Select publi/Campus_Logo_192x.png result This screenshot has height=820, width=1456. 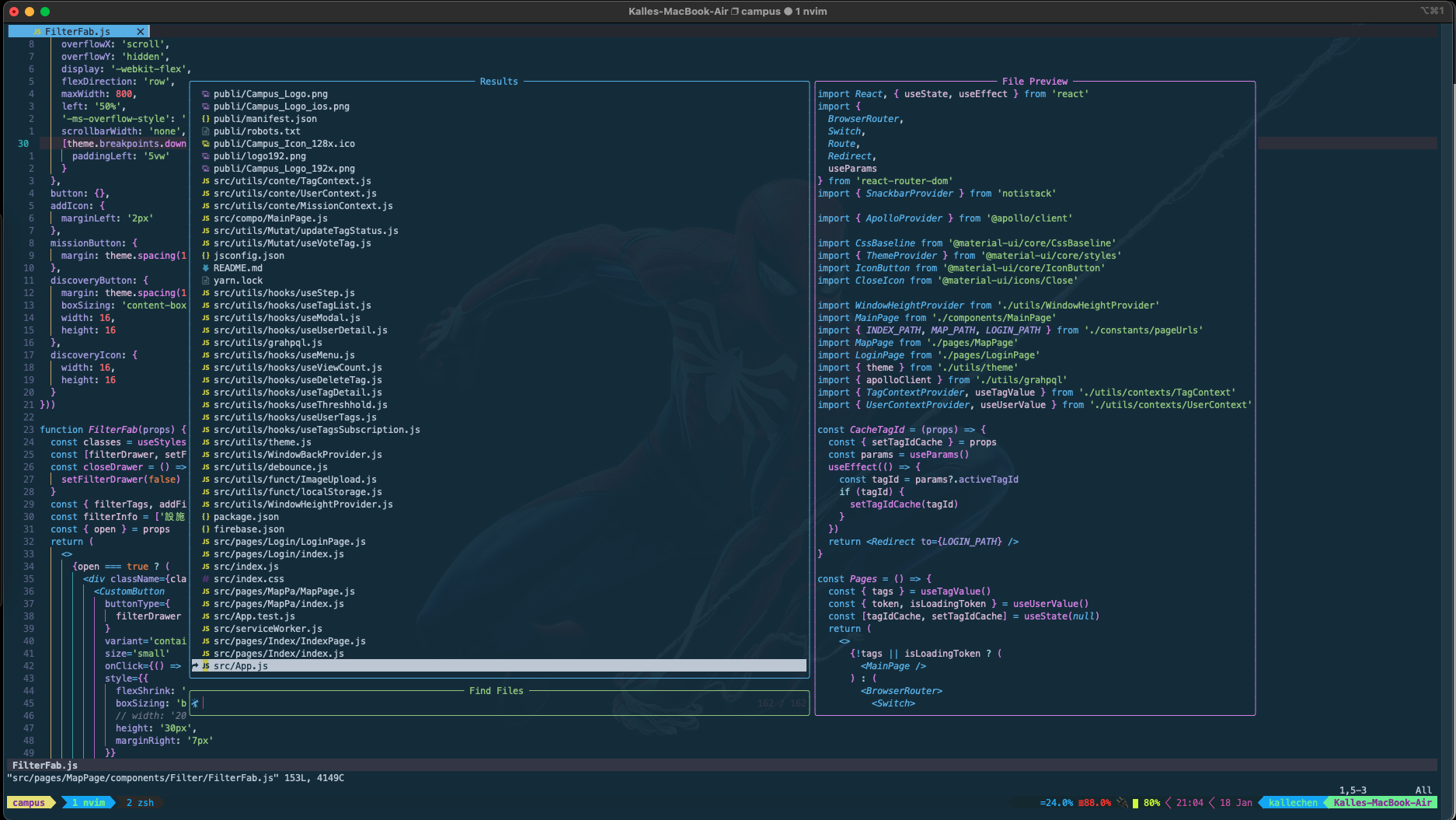pyautogui.click(x=284, y=169)
